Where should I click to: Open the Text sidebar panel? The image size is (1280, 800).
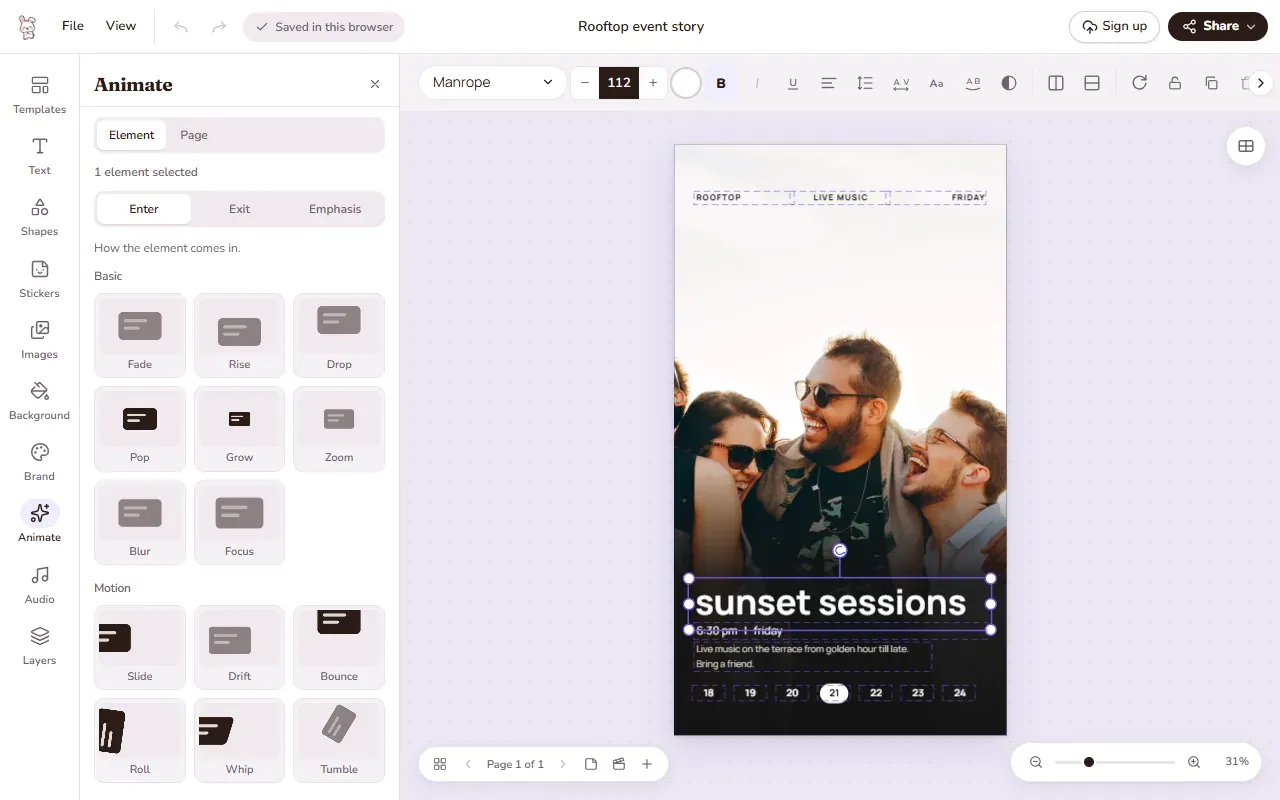pyautogui.click(x=39, y=156)
